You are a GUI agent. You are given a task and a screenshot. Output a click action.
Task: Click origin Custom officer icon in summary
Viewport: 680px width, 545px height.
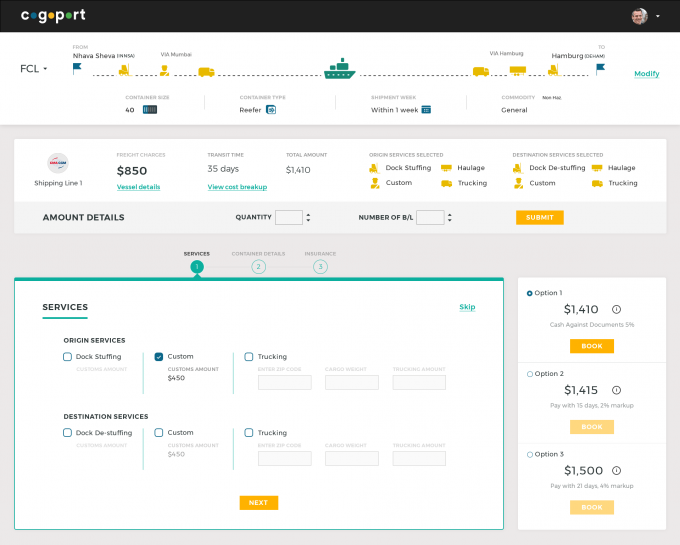coord(375,183)
